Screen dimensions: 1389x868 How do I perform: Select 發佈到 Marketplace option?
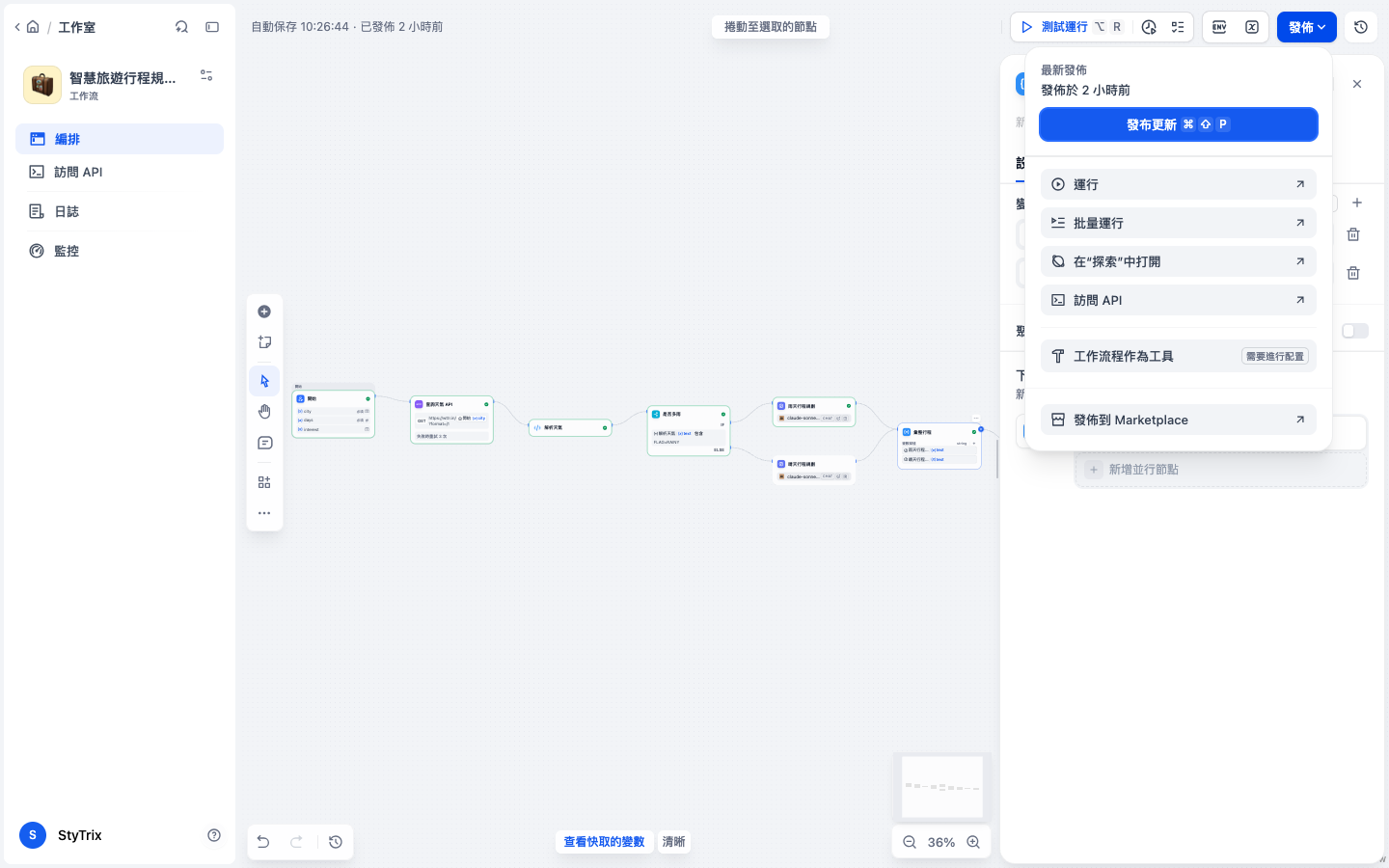1179,420
